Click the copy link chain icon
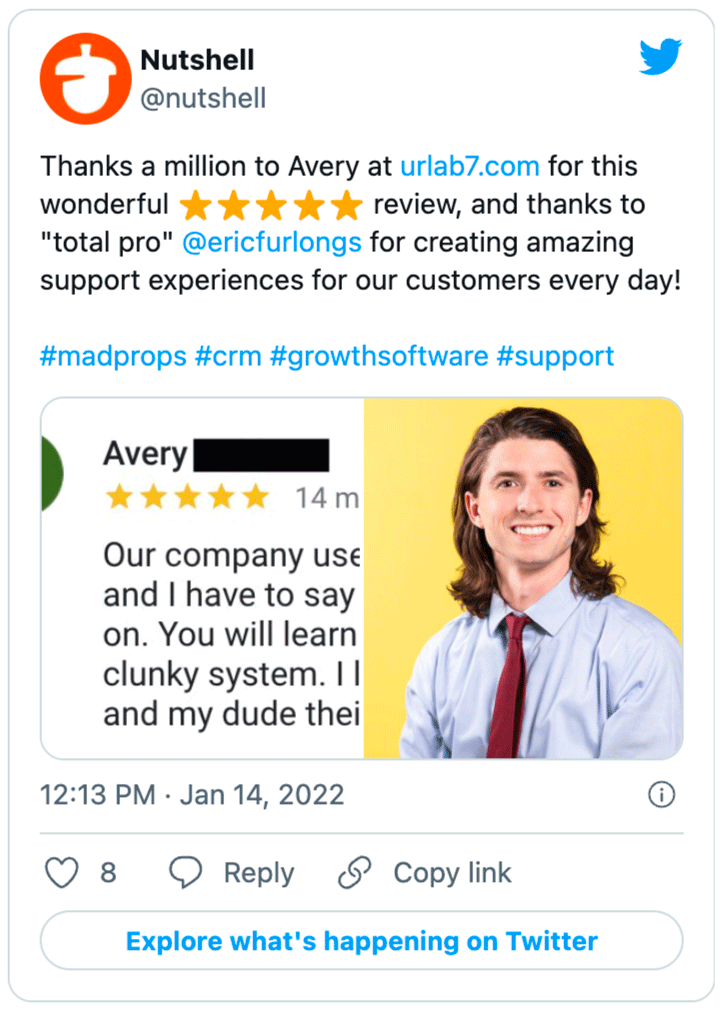Screen dimensions: 721x1019 (355, 873)
